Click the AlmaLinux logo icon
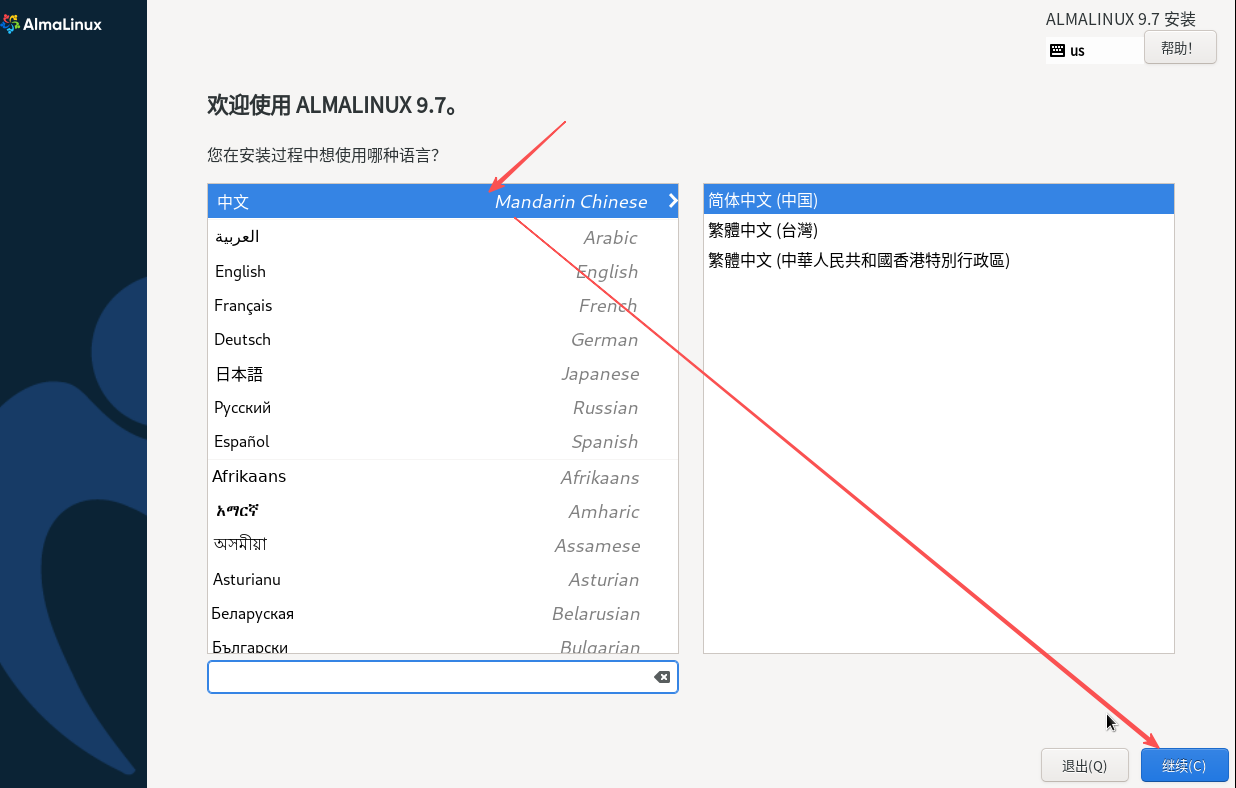 coord(10,24)
